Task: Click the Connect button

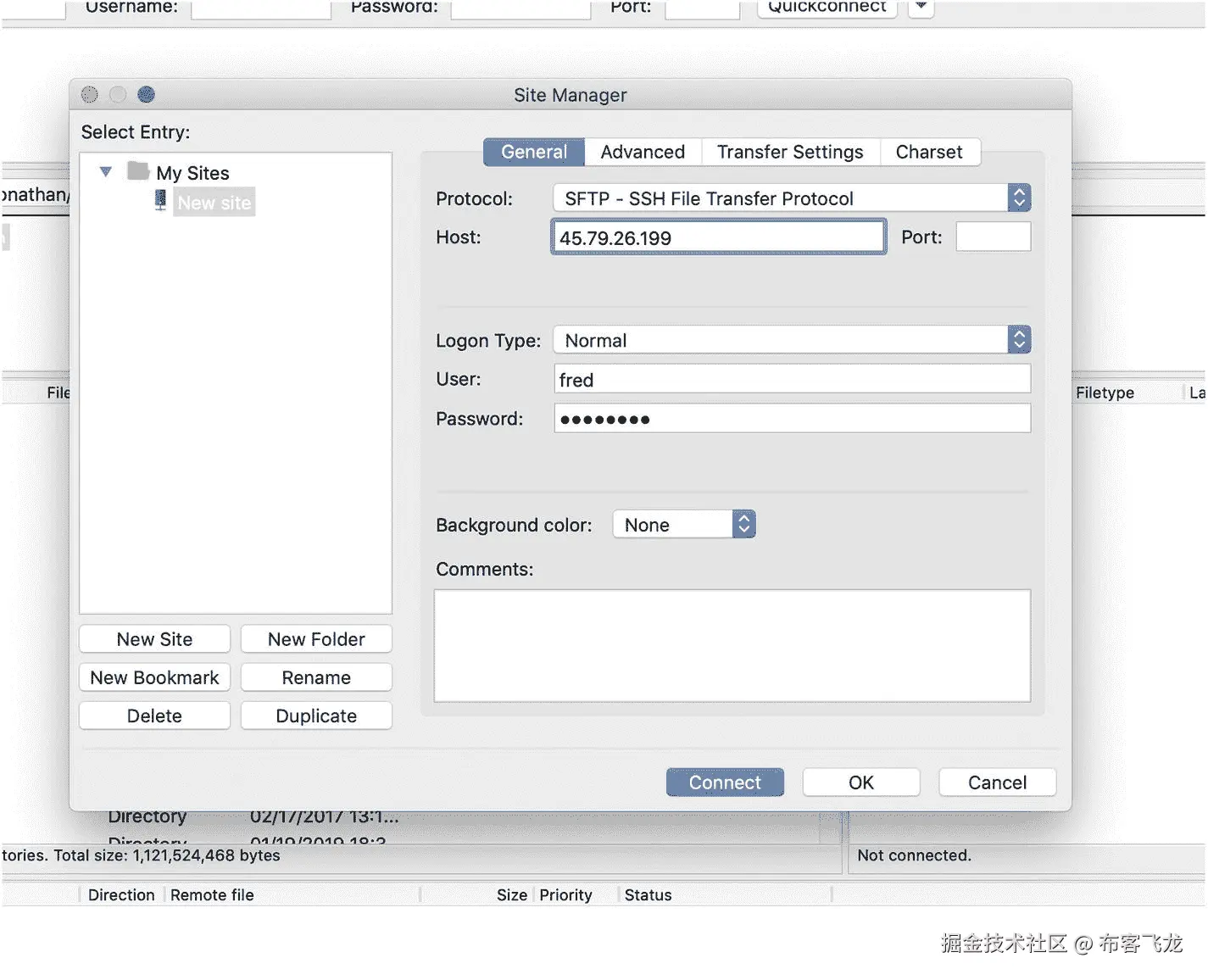Action: (x=725, y=782)
